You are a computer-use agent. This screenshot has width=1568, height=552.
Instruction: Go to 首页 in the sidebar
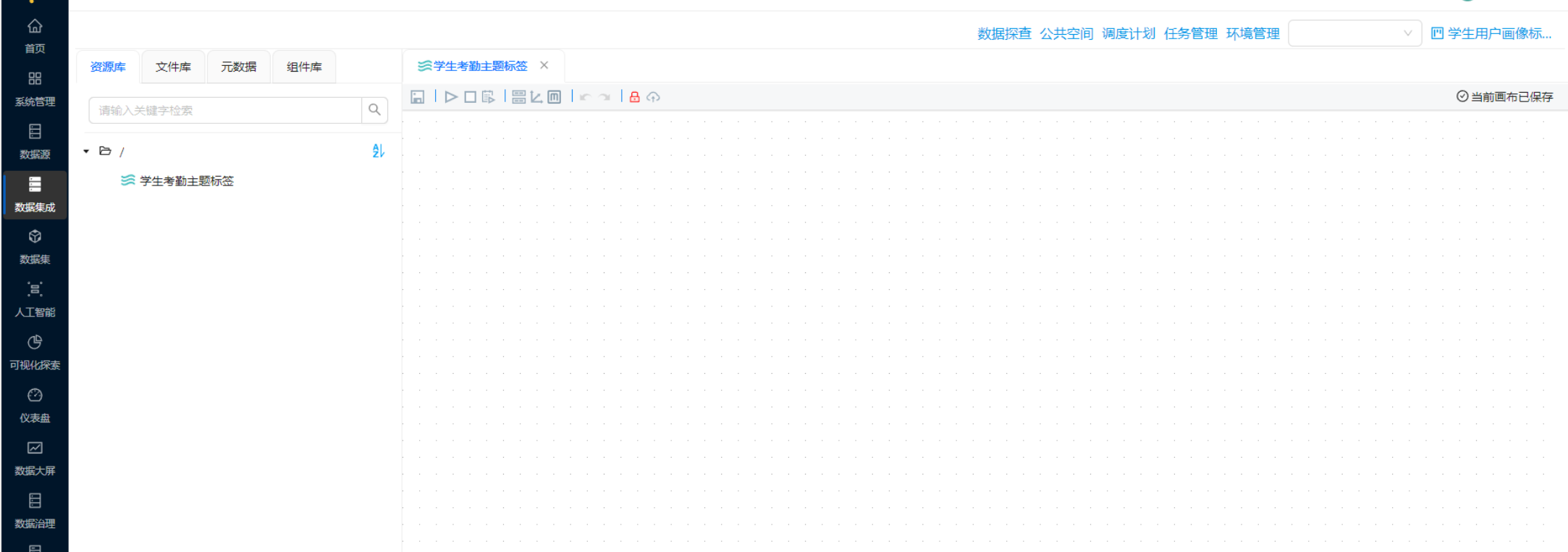tap(35, 36)
